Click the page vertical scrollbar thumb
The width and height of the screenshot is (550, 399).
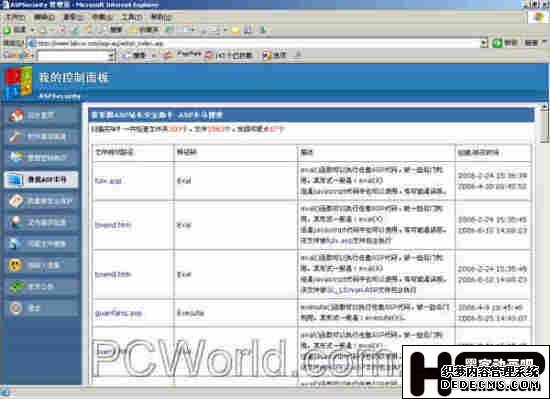pyautogui.click(x=544, y=126)
